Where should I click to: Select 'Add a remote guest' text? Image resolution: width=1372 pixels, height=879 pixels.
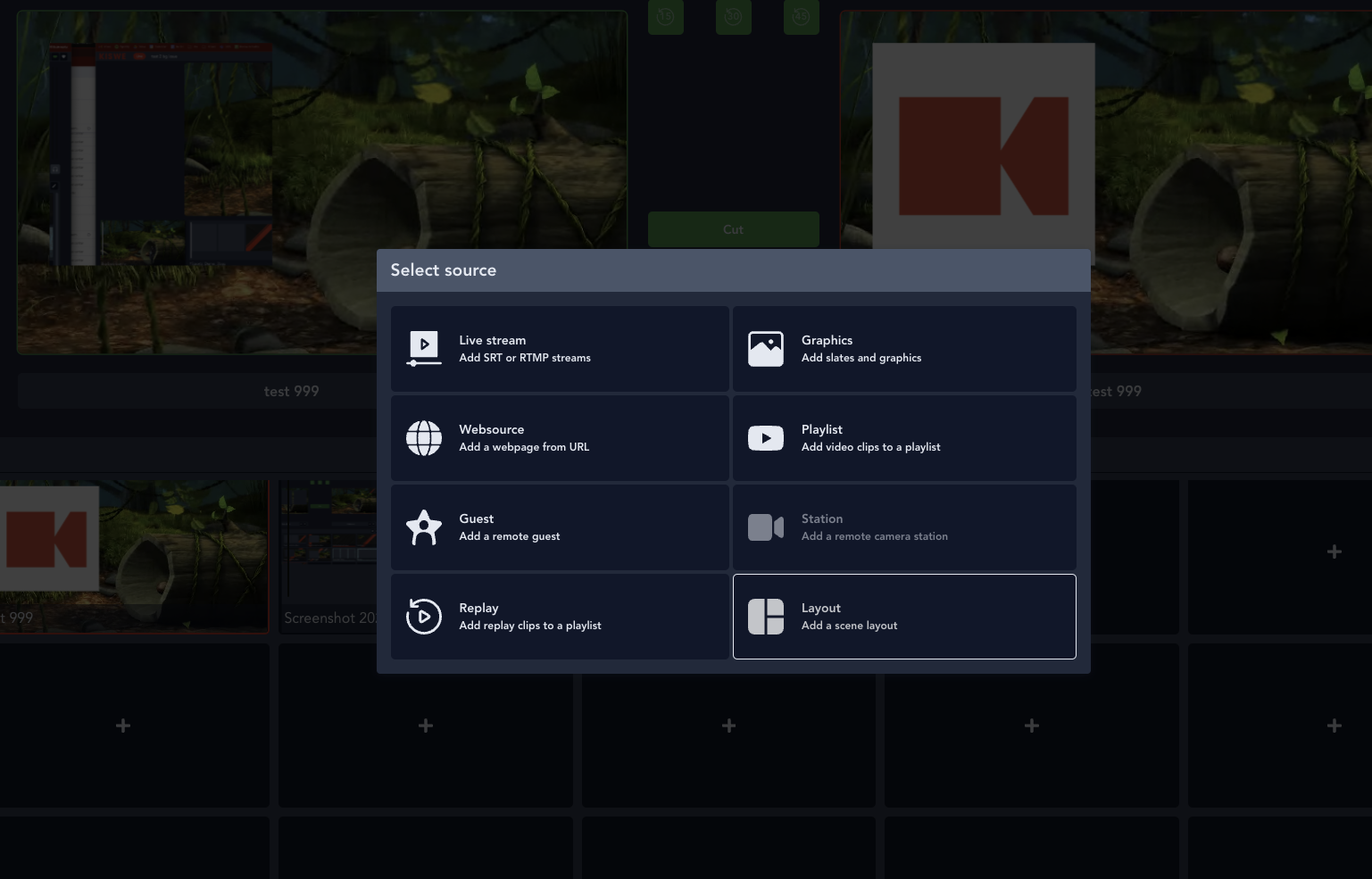click(x=510, y=536)
